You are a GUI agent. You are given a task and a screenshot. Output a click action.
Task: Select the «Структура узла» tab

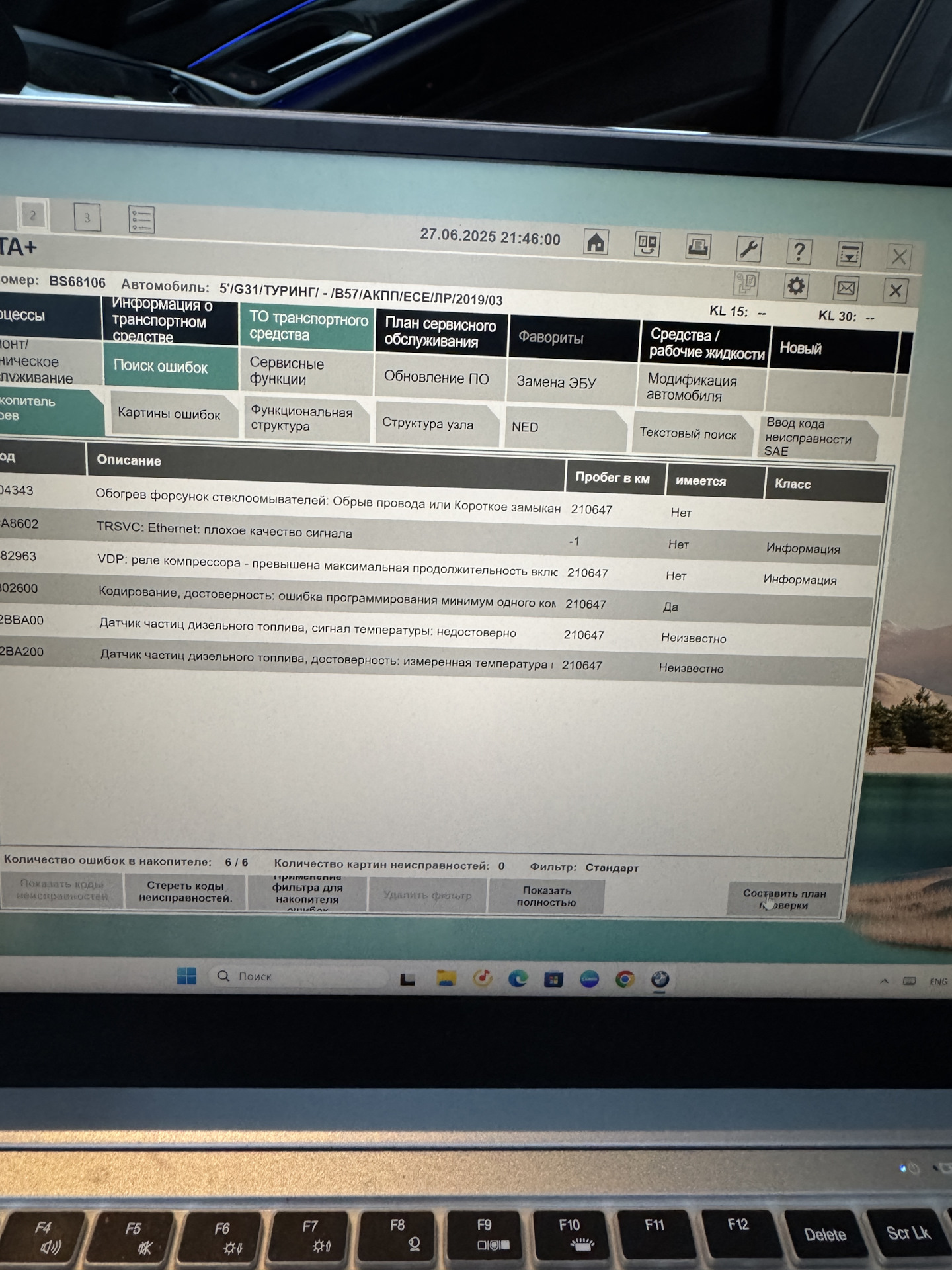point(428,424)
